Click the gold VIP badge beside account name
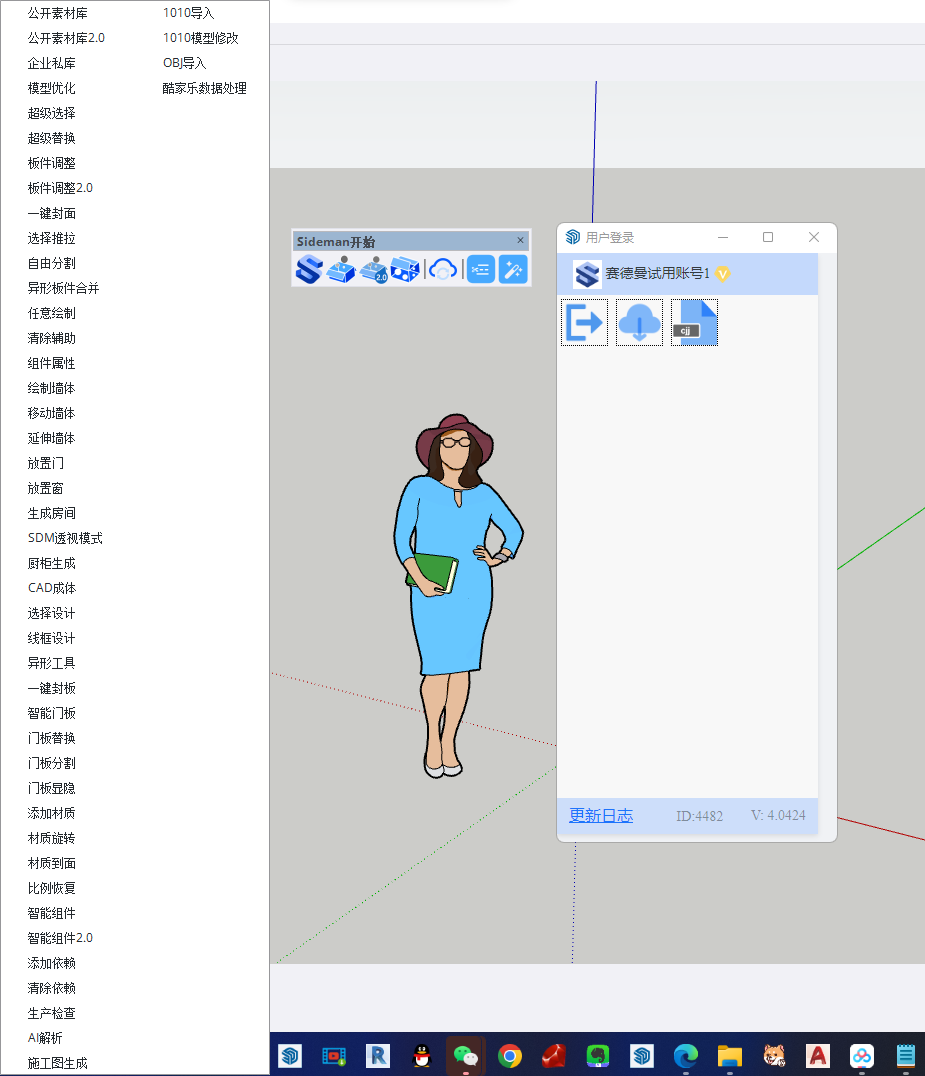The height and width of the screenshot is (1076, 925). [722, 273]
